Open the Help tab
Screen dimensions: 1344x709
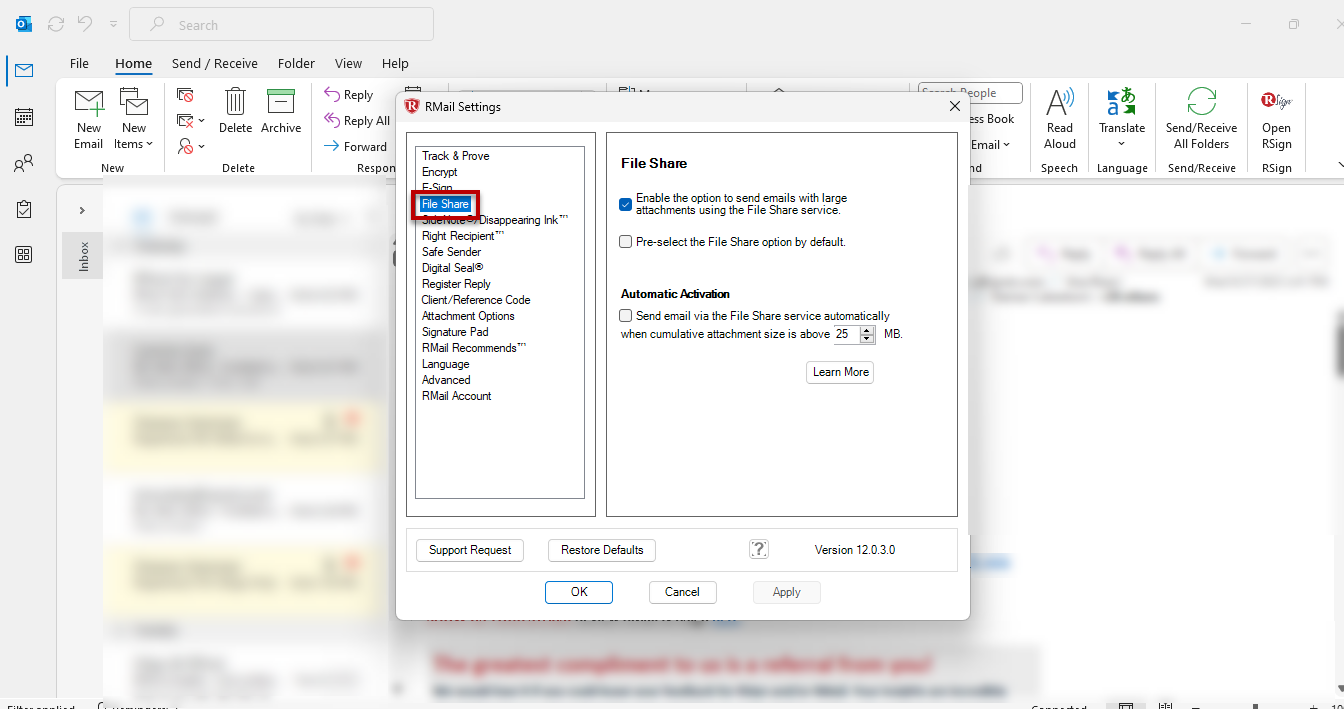point(395,63)
